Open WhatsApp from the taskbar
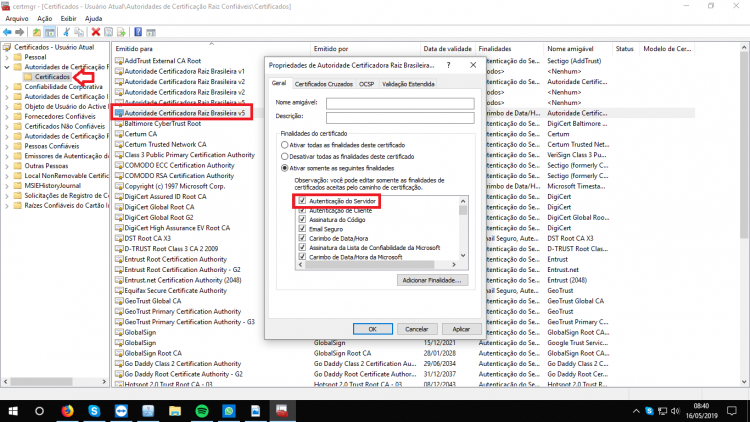Screen dimensions: 750x422 229,411
